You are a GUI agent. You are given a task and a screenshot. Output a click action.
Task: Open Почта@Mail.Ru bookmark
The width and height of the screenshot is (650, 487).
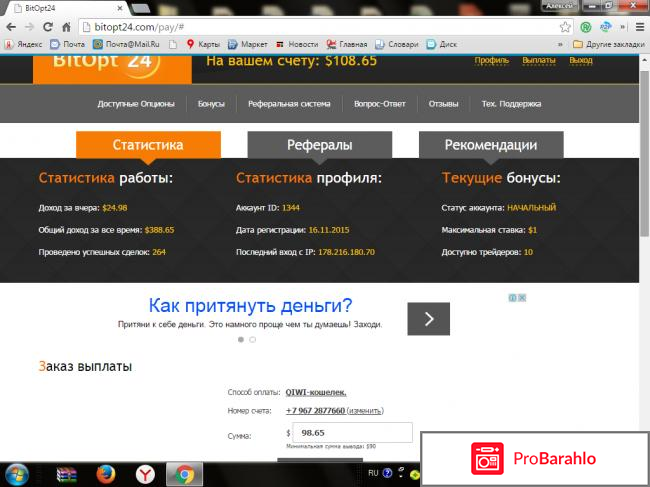[126, 44]
